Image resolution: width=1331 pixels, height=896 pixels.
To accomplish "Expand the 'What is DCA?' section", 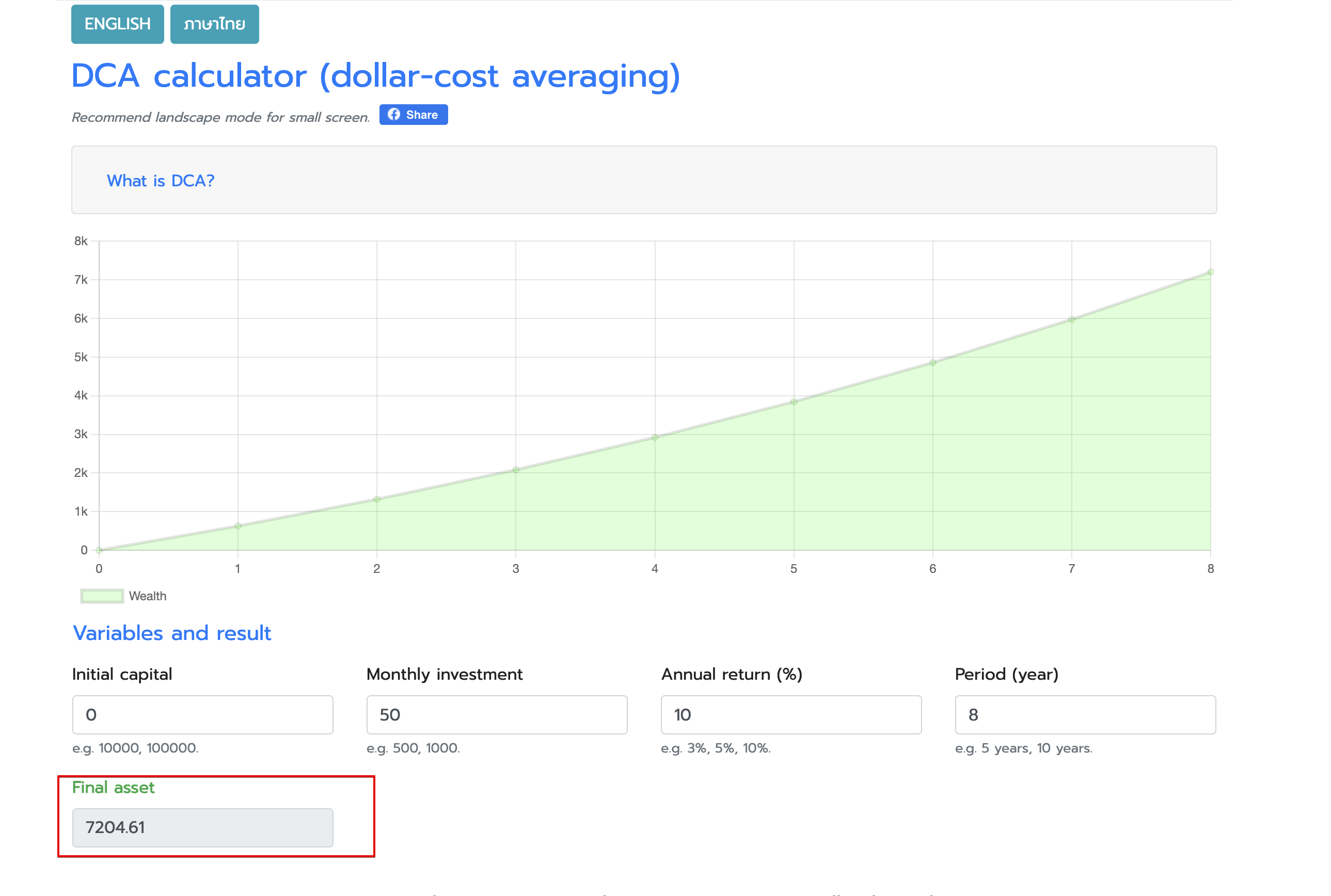I will tap(161, 181).
